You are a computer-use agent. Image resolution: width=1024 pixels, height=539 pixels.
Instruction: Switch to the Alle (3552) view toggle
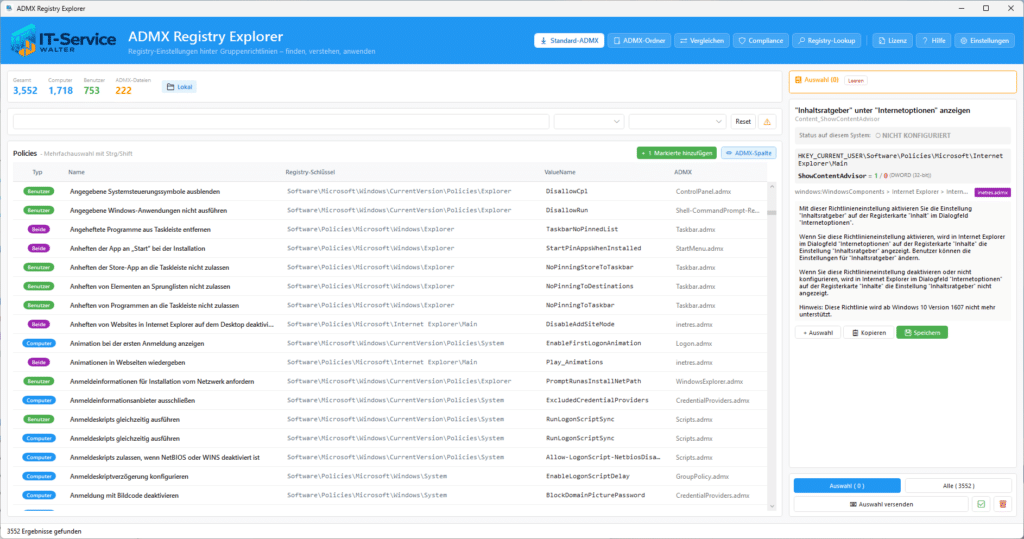coord(958,485)
